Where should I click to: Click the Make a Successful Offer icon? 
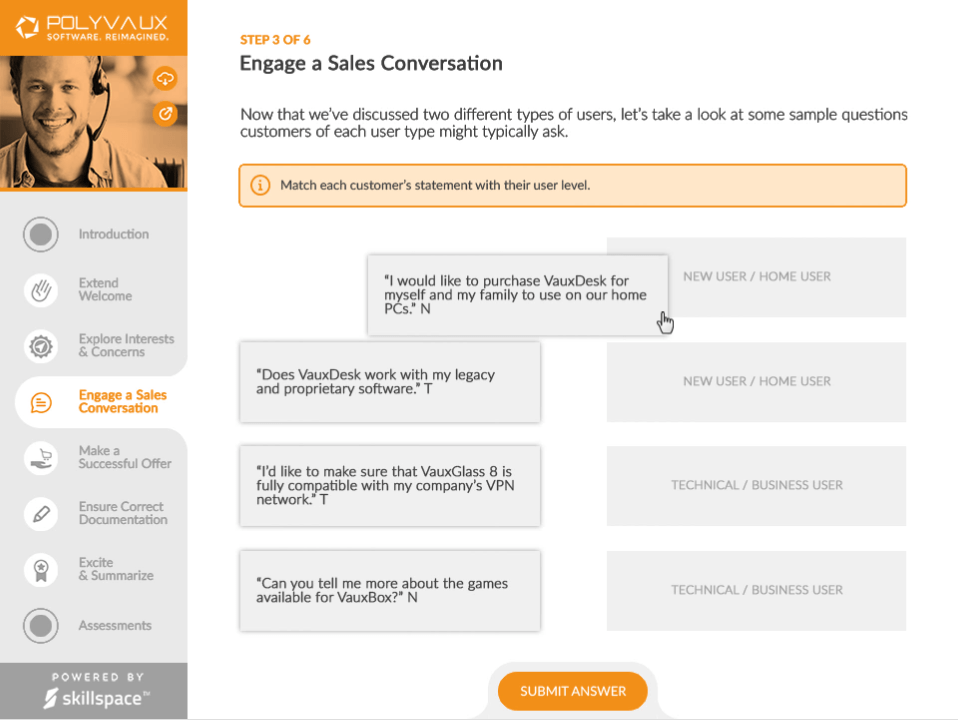[x=39, y=456]
